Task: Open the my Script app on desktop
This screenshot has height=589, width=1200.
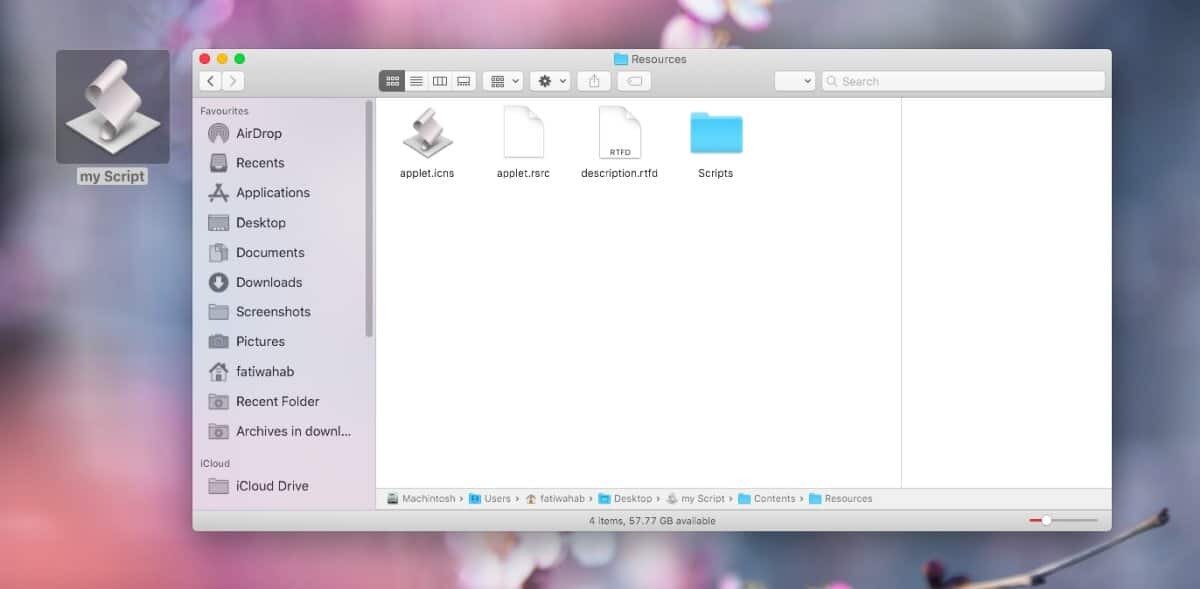Action: coord(112,105)
